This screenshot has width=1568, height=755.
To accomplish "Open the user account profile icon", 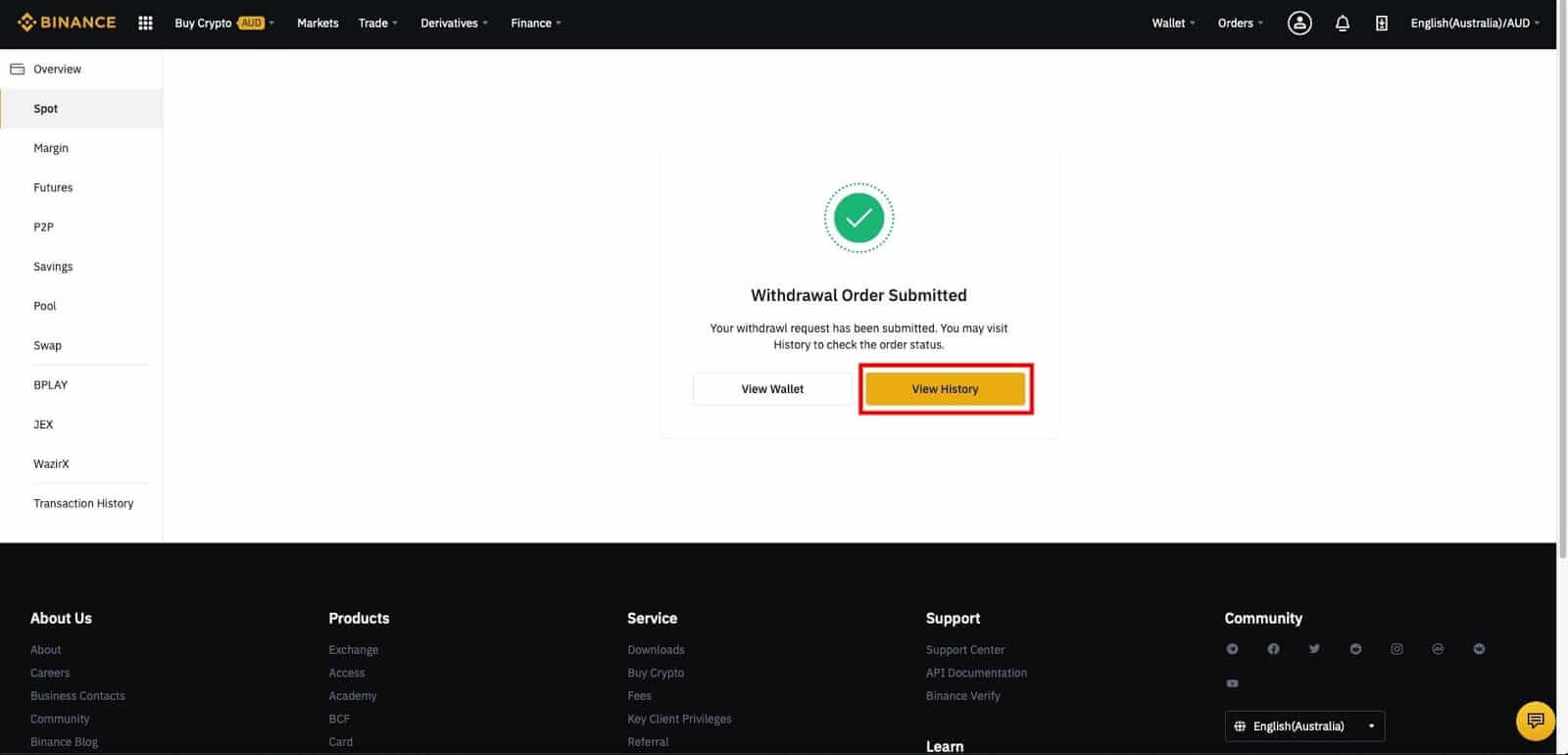I will click(x=1299, y=23).
